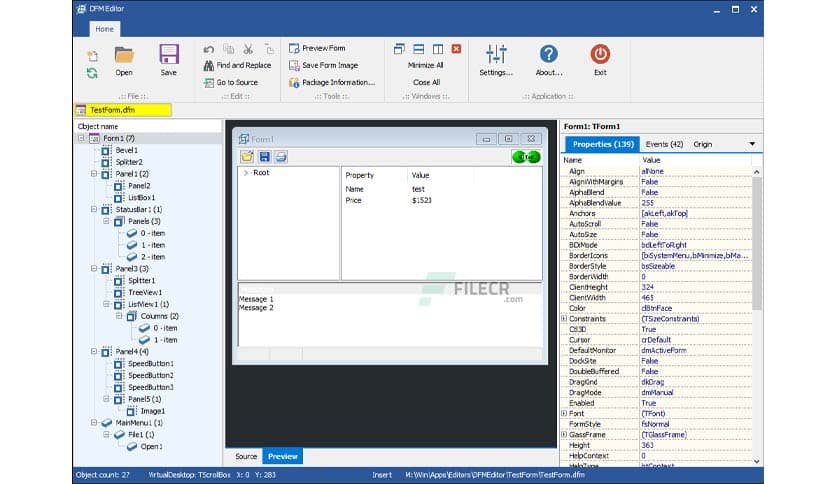
Task: Switch to the TestForm.dfm document tab
Action: point(123,110)
